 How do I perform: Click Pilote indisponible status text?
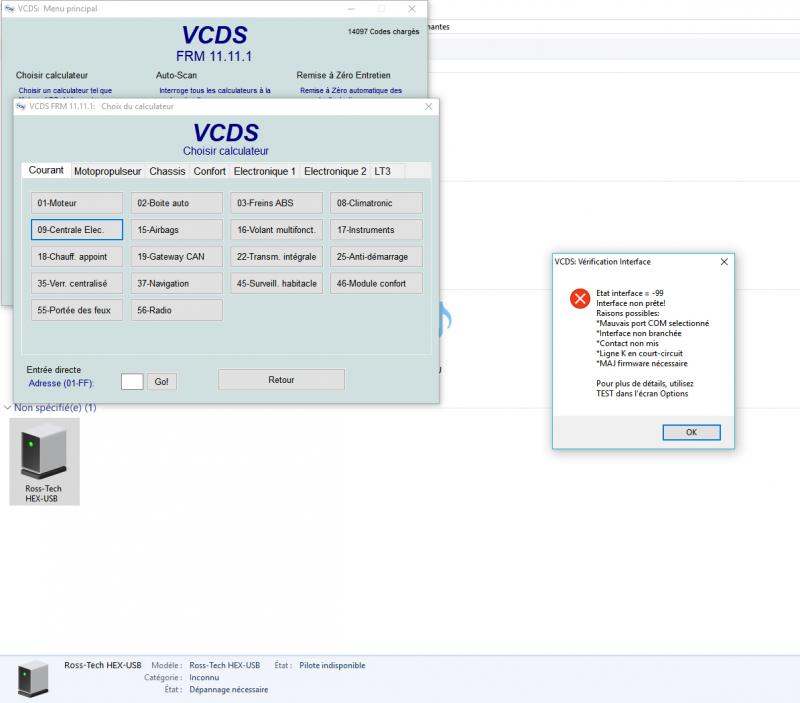click(x=332, y=665)
